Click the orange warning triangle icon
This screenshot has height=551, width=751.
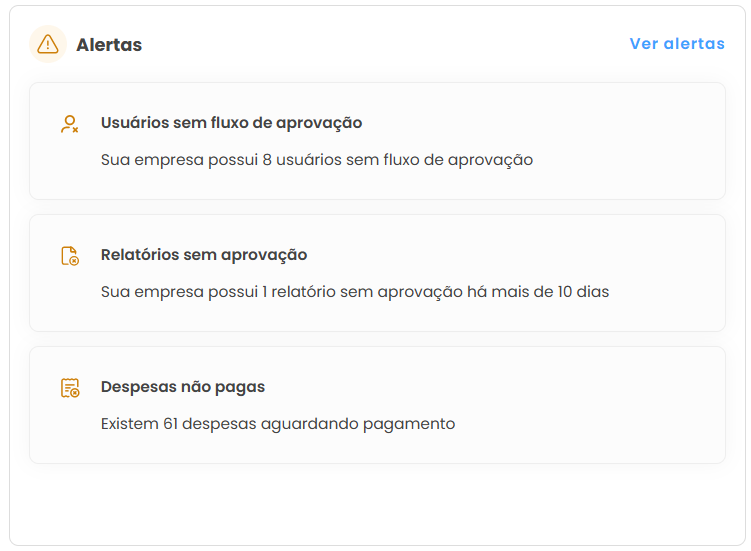48,44
